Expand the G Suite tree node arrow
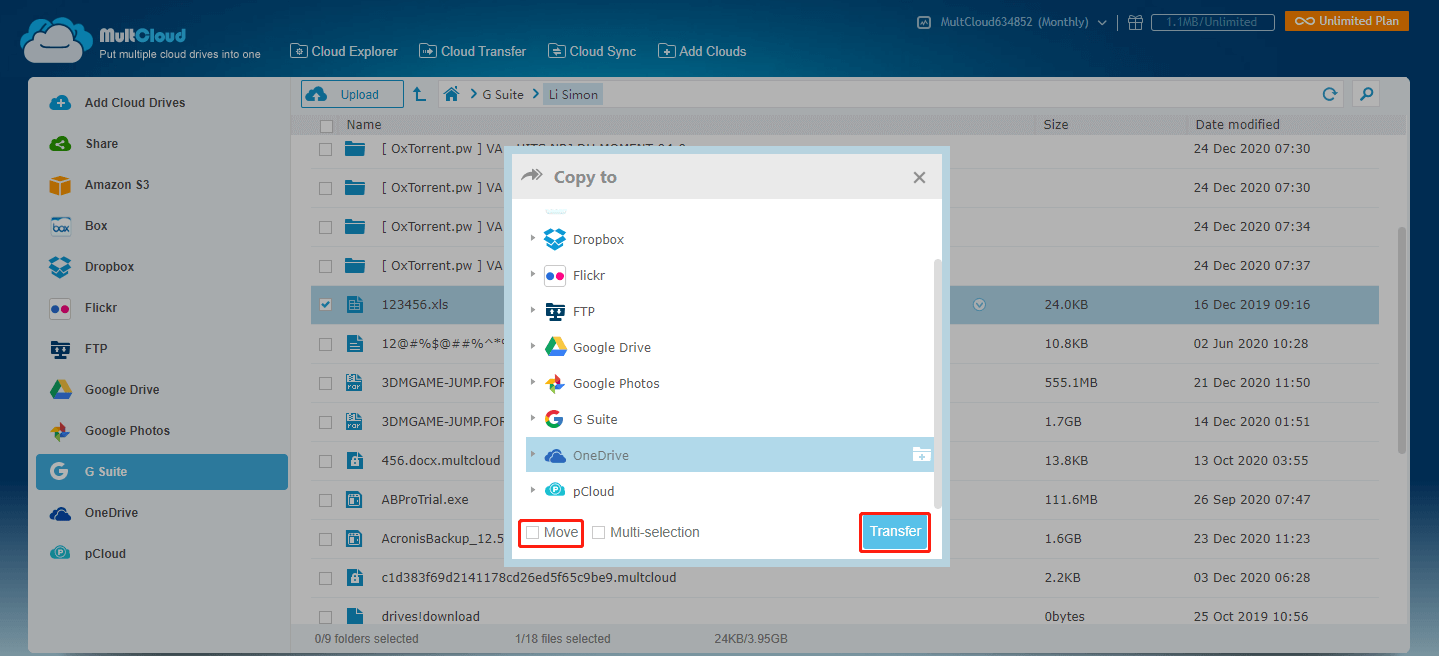1439x656 pixels. point(533,419)
